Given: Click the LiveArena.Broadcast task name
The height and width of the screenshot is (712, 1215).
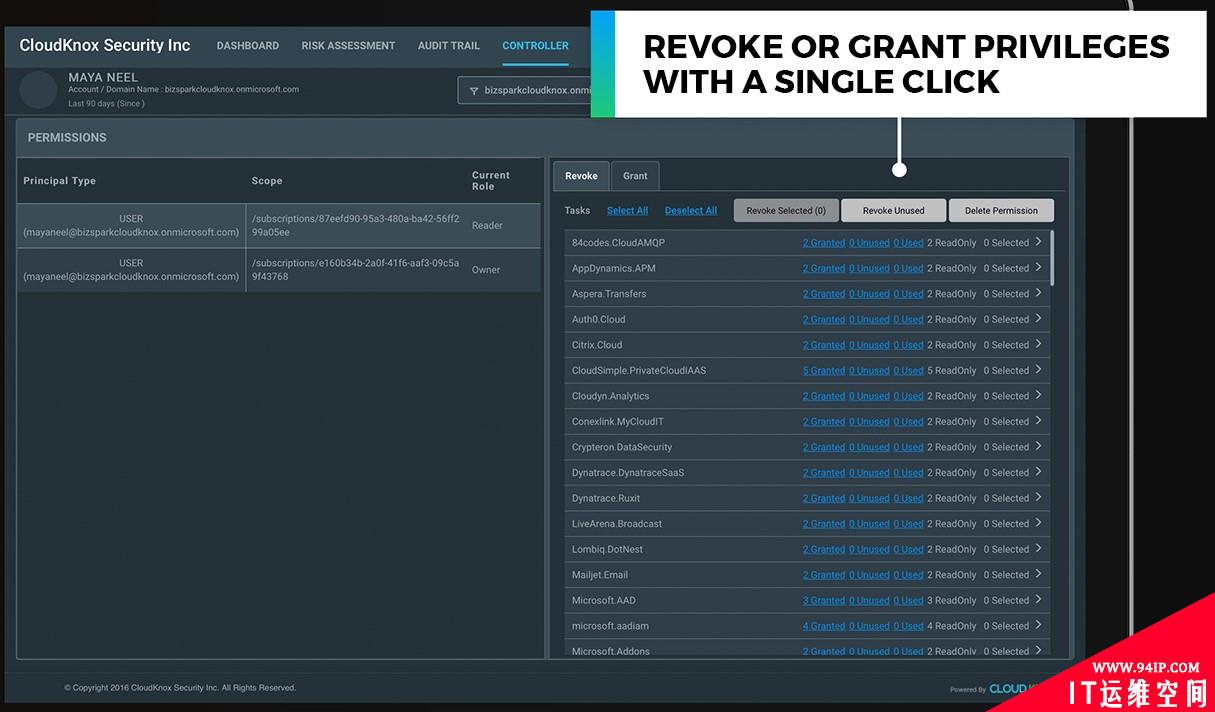Looking at the screenshot, I should pyautogui.click(x=617, y=524).
